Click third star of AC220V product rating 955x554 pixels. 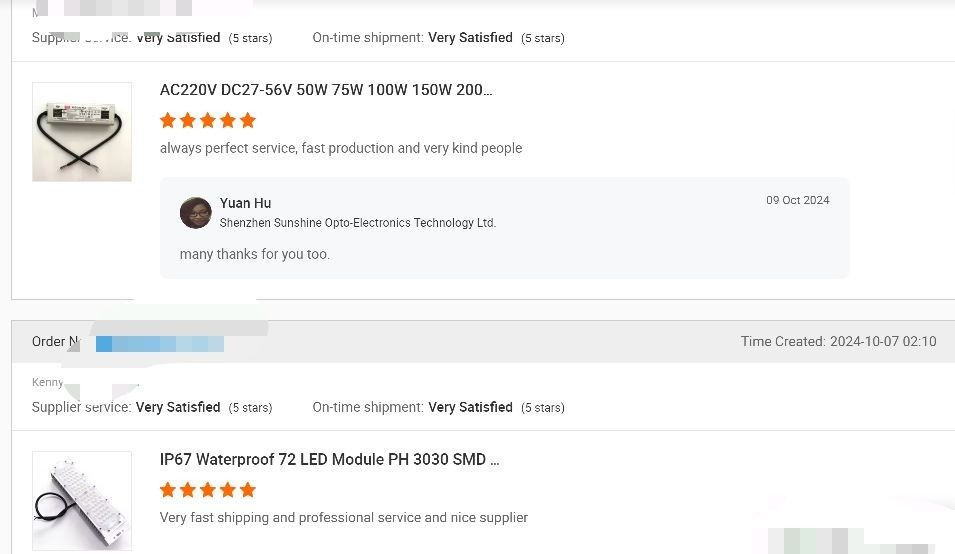point(208,120)
